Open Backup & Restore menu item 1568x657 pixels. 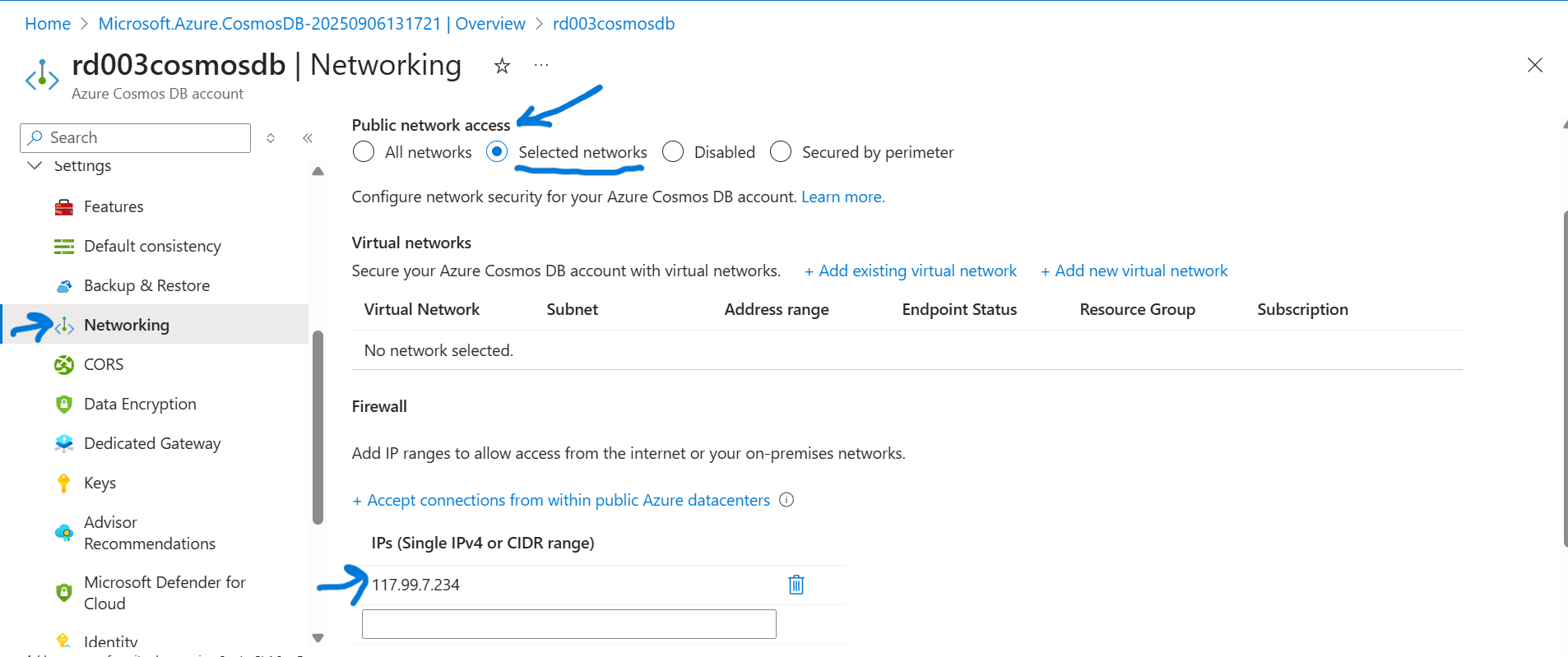pyautogui.click(x=146, y=285)
